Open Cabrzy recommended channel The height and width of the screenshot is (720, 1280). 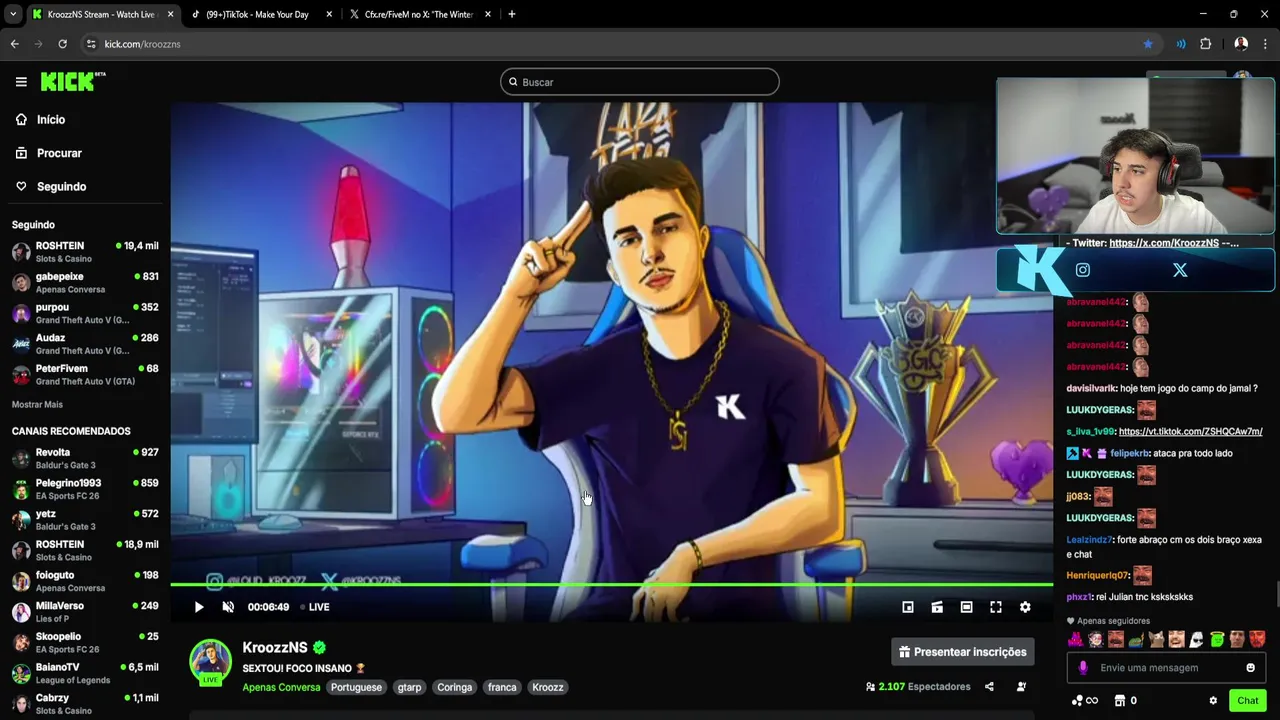[85, 704]
